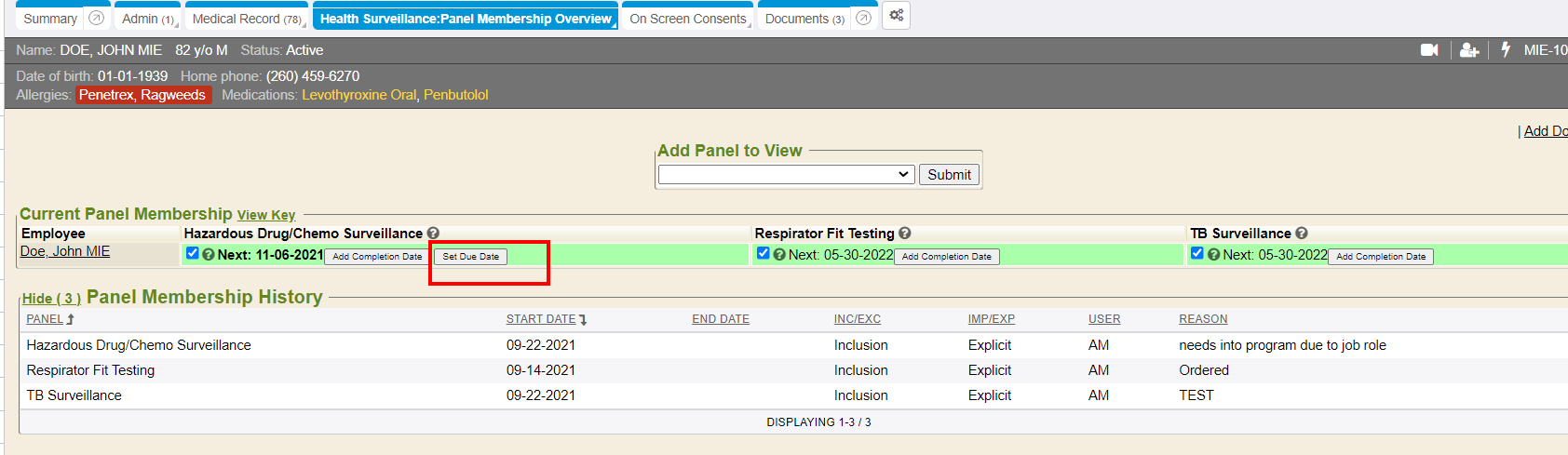Click the Set Due Date button
The image size is (1568, 455).
click(470, 257)
